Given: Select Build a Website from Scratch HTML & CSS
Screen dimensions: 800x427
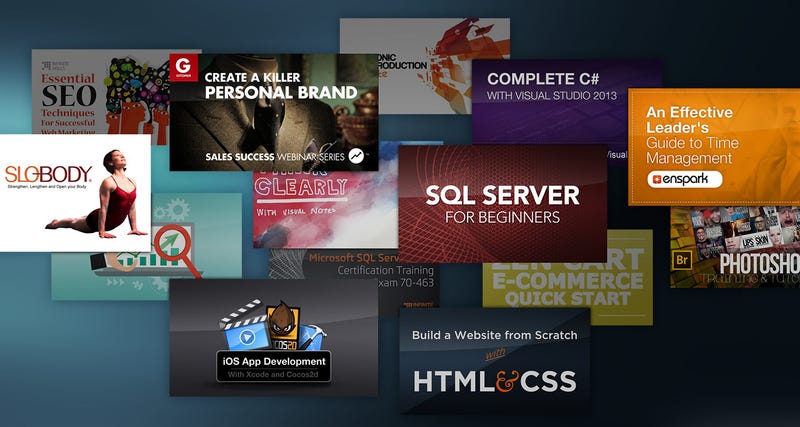Looking at the screenshot, I should pyautogui.click(x=495, y=360).
